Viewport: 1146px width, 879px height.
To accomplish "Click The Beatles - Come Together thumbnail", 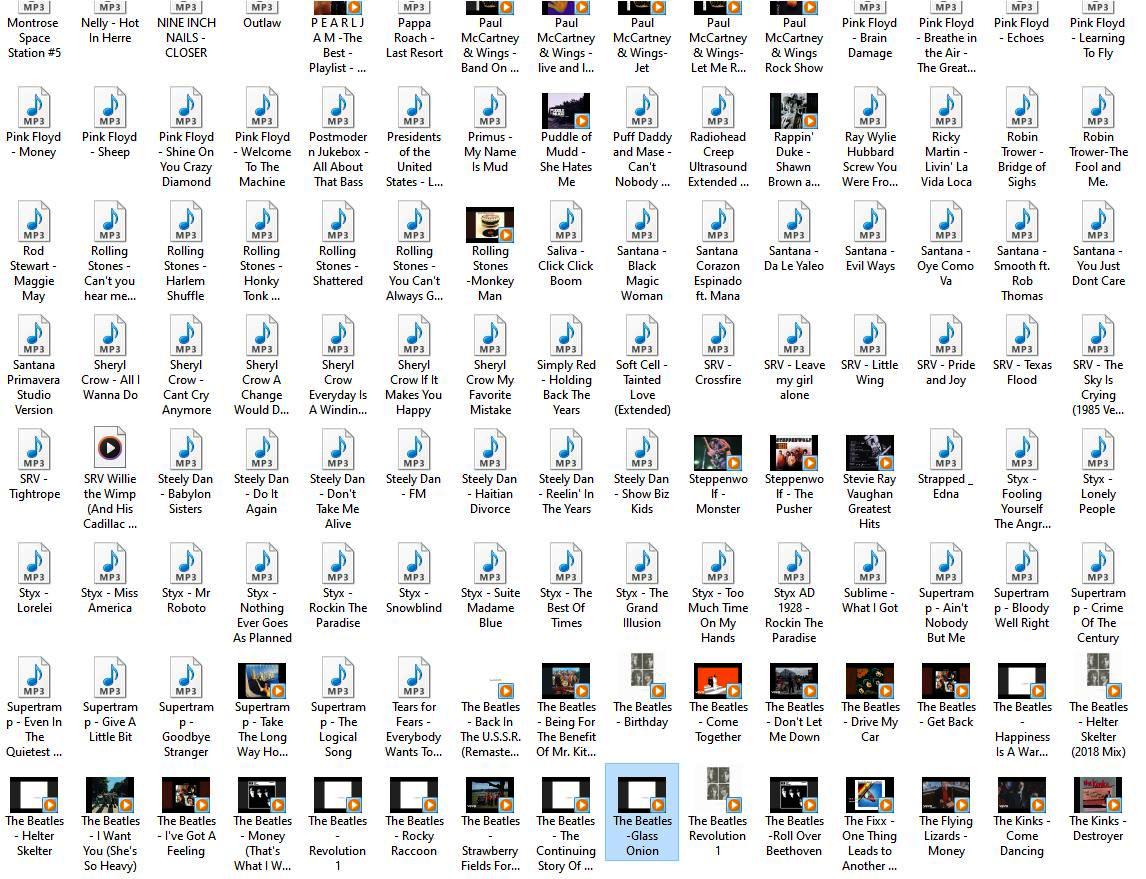I will (718, 680).
